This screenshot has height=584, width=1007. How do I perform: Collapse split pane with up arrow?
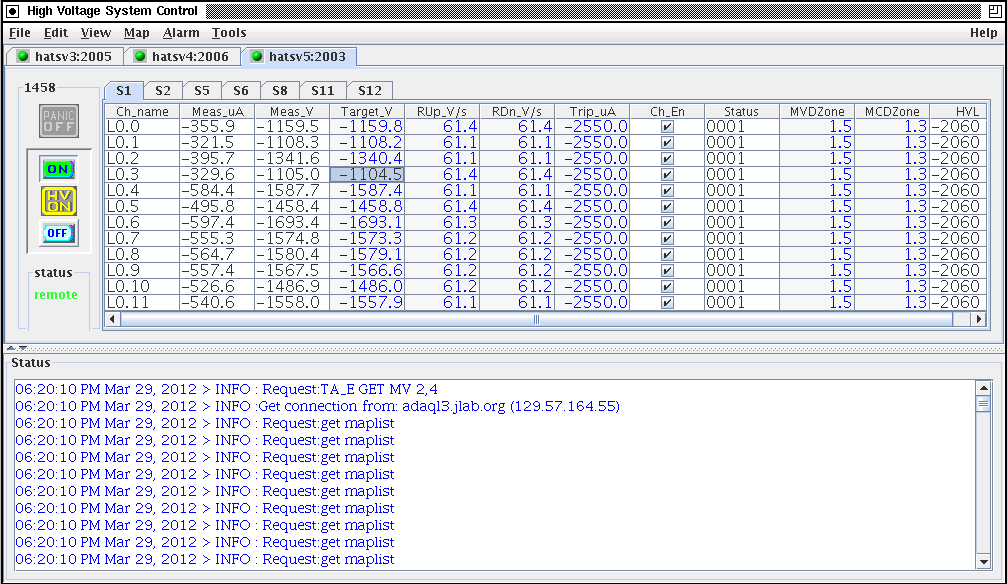[11, 348]
